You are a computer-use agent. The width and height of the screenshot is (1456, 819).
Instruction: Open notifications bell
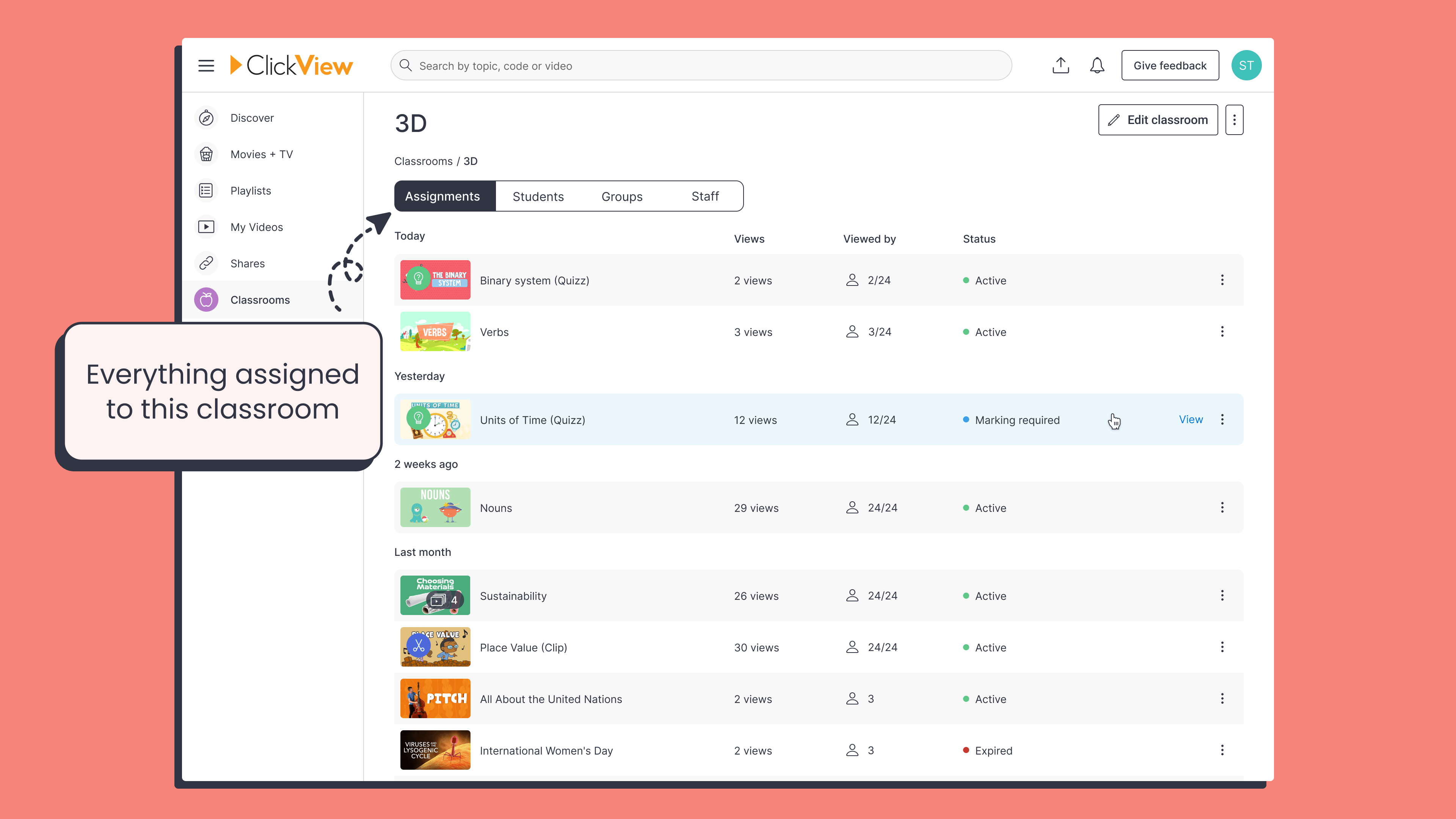point(1097,66)
